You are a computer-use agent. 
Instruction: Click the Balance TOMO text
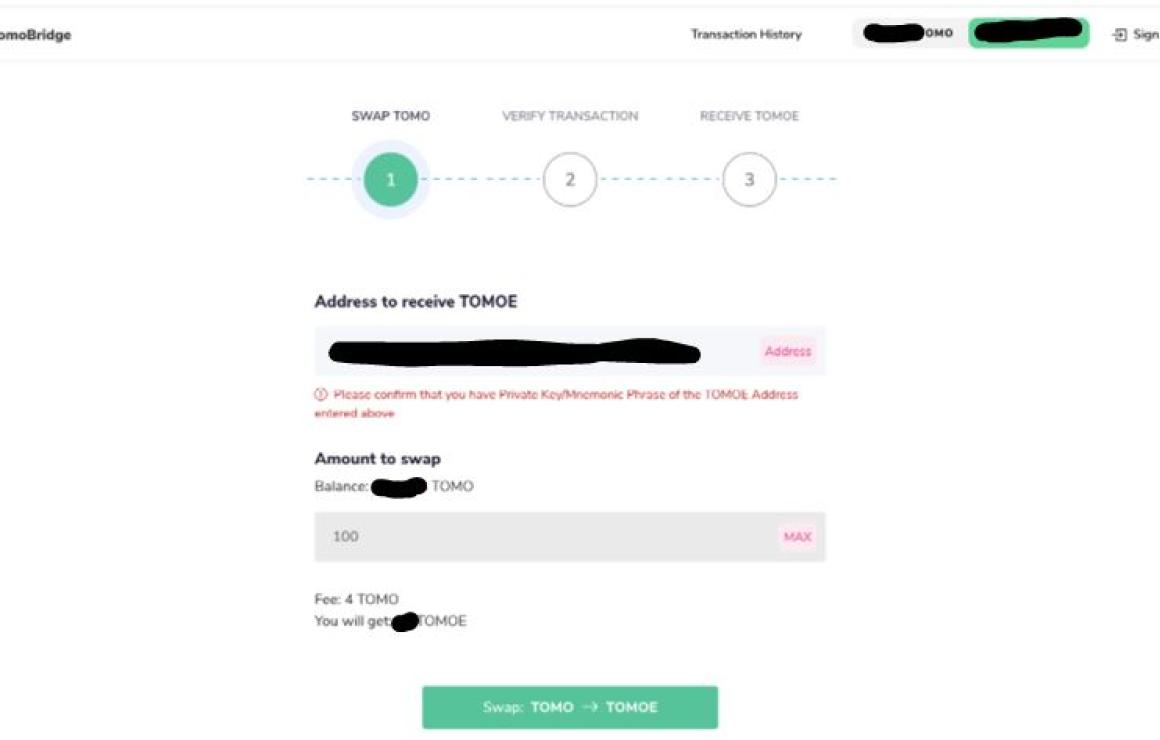pos(394,486)
